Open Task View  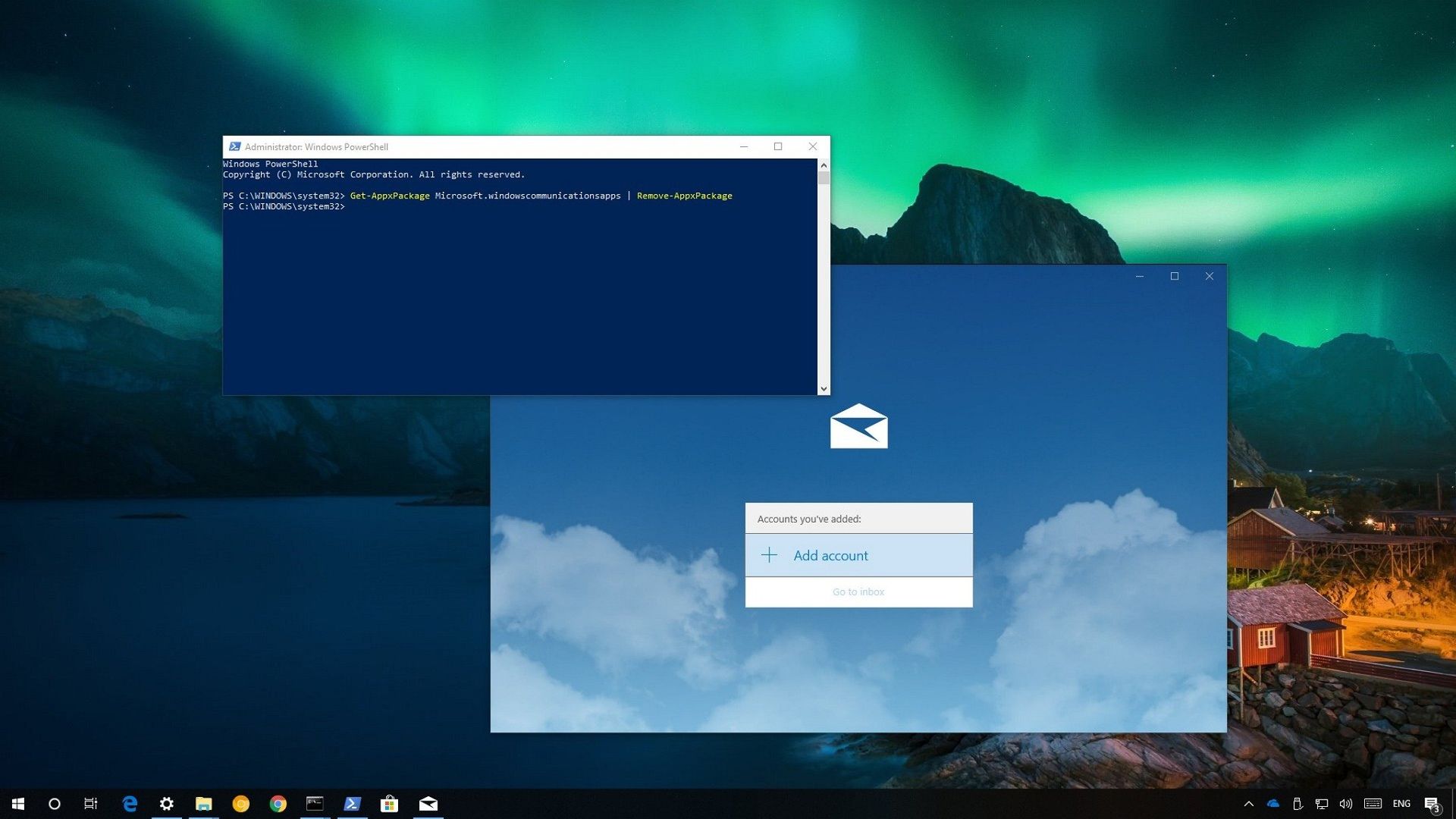[x=90, y=803]
